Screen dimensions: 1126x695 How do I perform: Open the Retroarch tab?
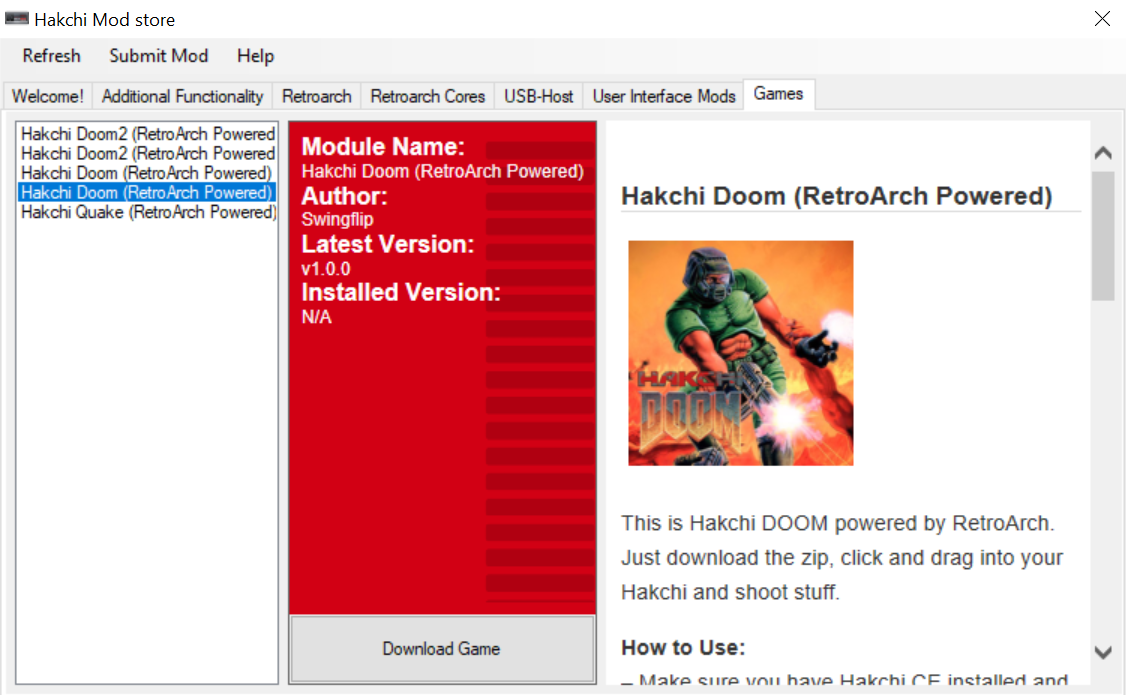317,96
